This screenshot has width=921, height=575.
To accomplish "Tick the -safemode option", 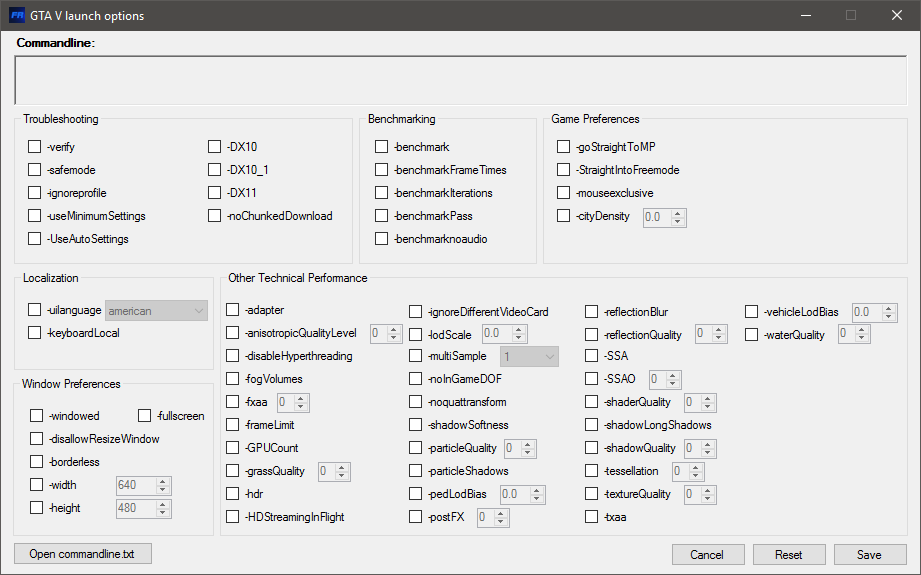I will coord(35,170).
